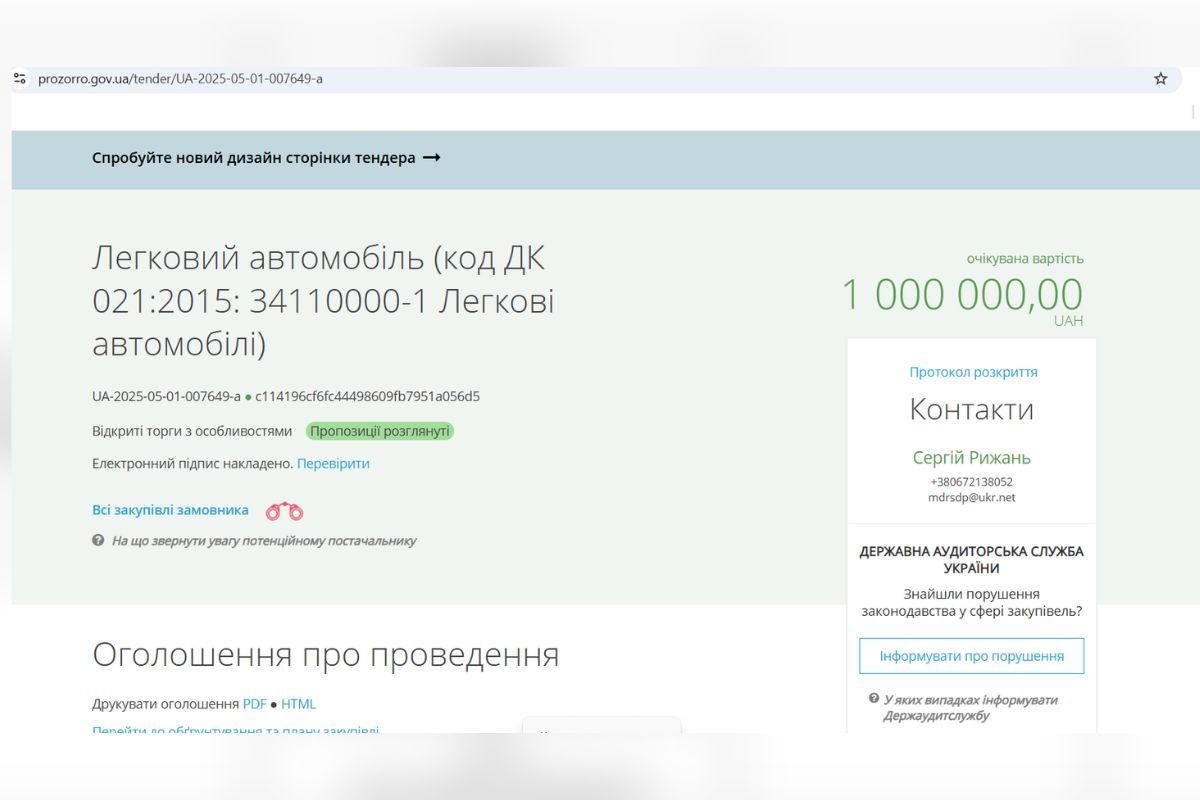The width and height of the screenshot is (1200, 800).
Task: Bookmark the page with the star icon
Action: pyautogui.click(x=1160, y=77)
